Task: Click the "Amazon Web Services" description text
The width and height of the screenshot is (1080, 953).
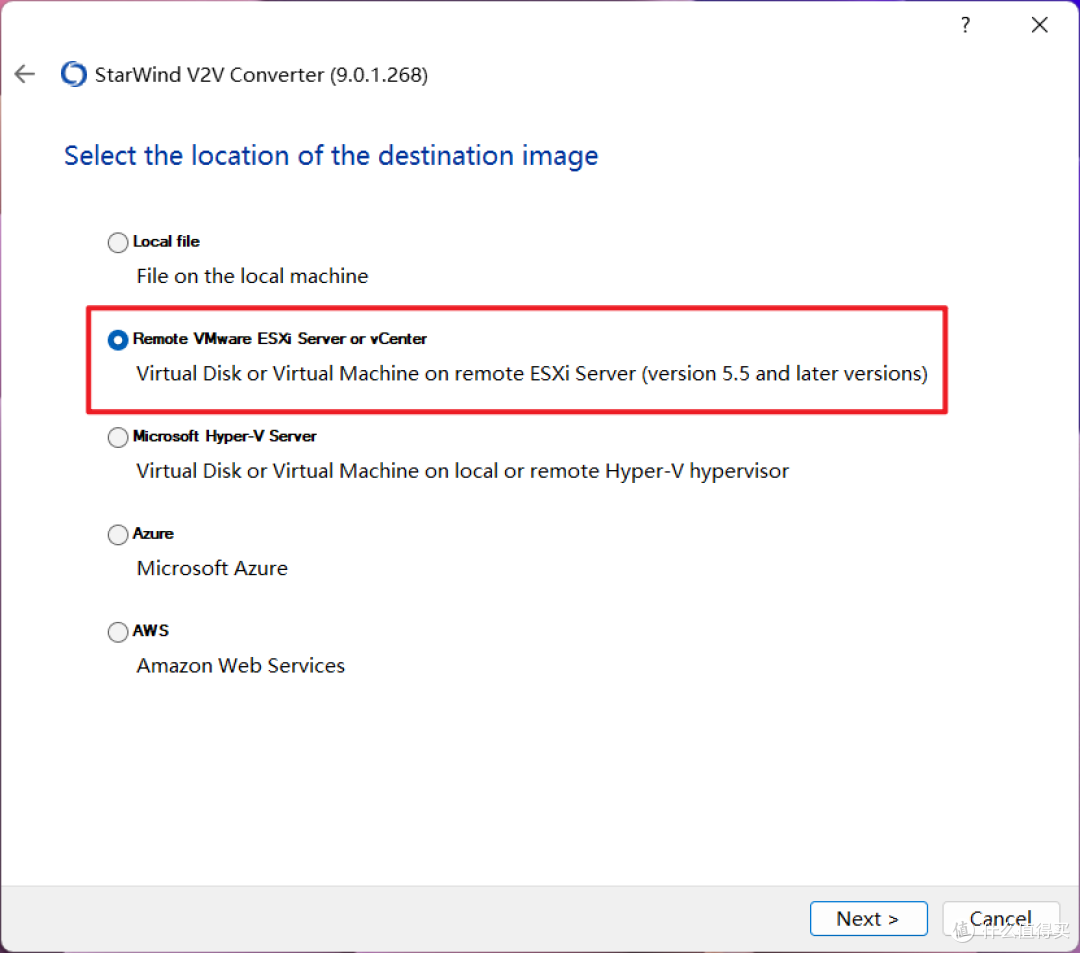Action: pos(241,666)
